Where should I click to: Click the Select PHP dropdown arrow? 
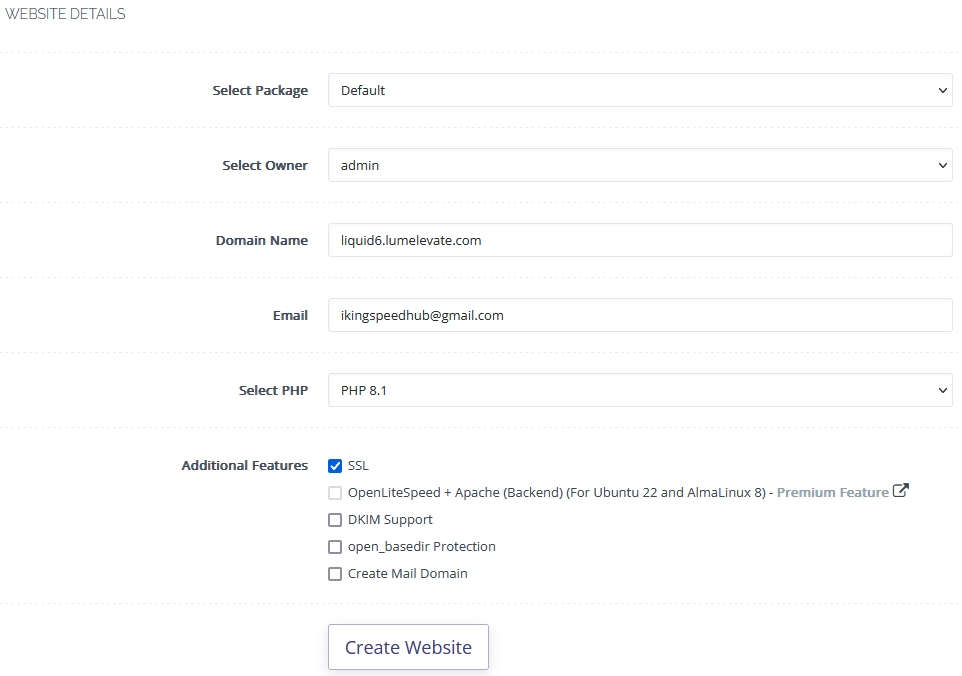pos(942,390)
